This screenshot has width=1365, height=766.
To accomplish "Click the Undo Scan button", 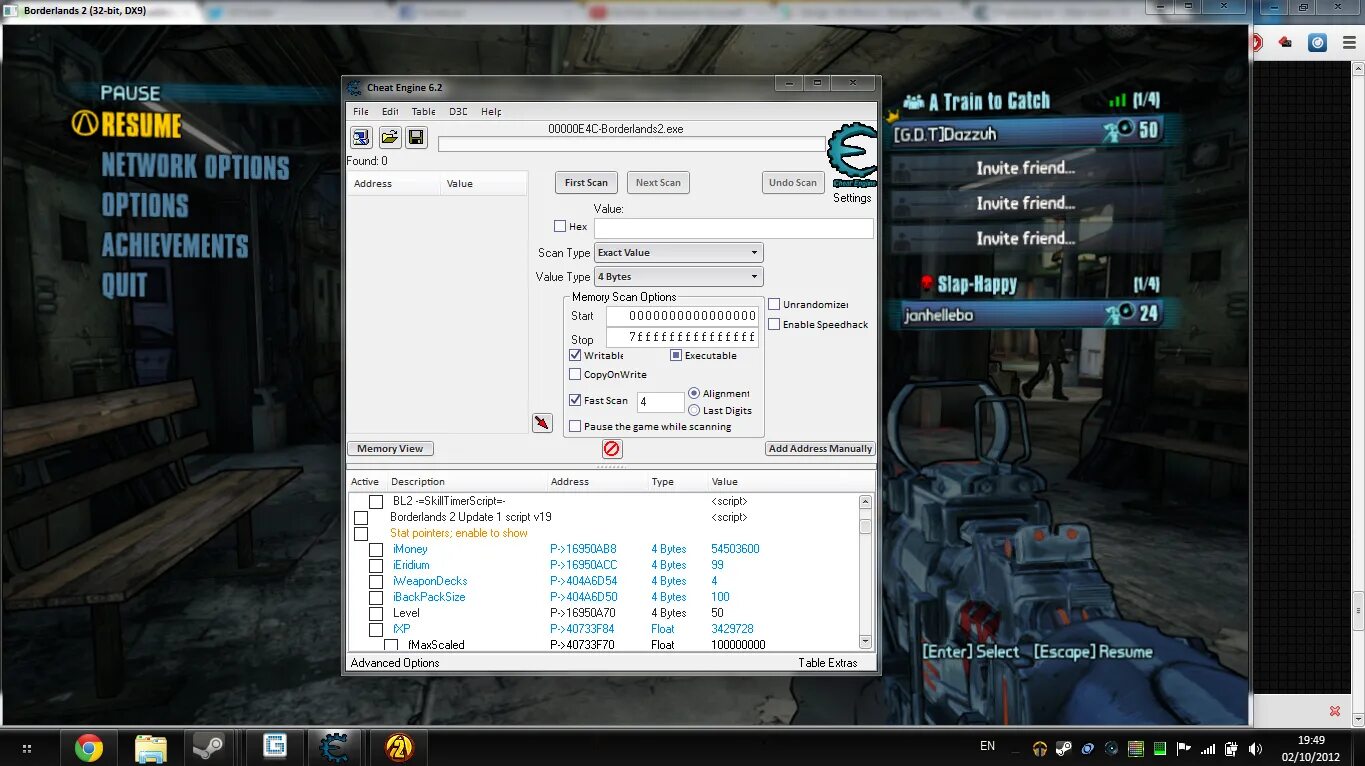I will pyautogui.click(x=793, y=182).
